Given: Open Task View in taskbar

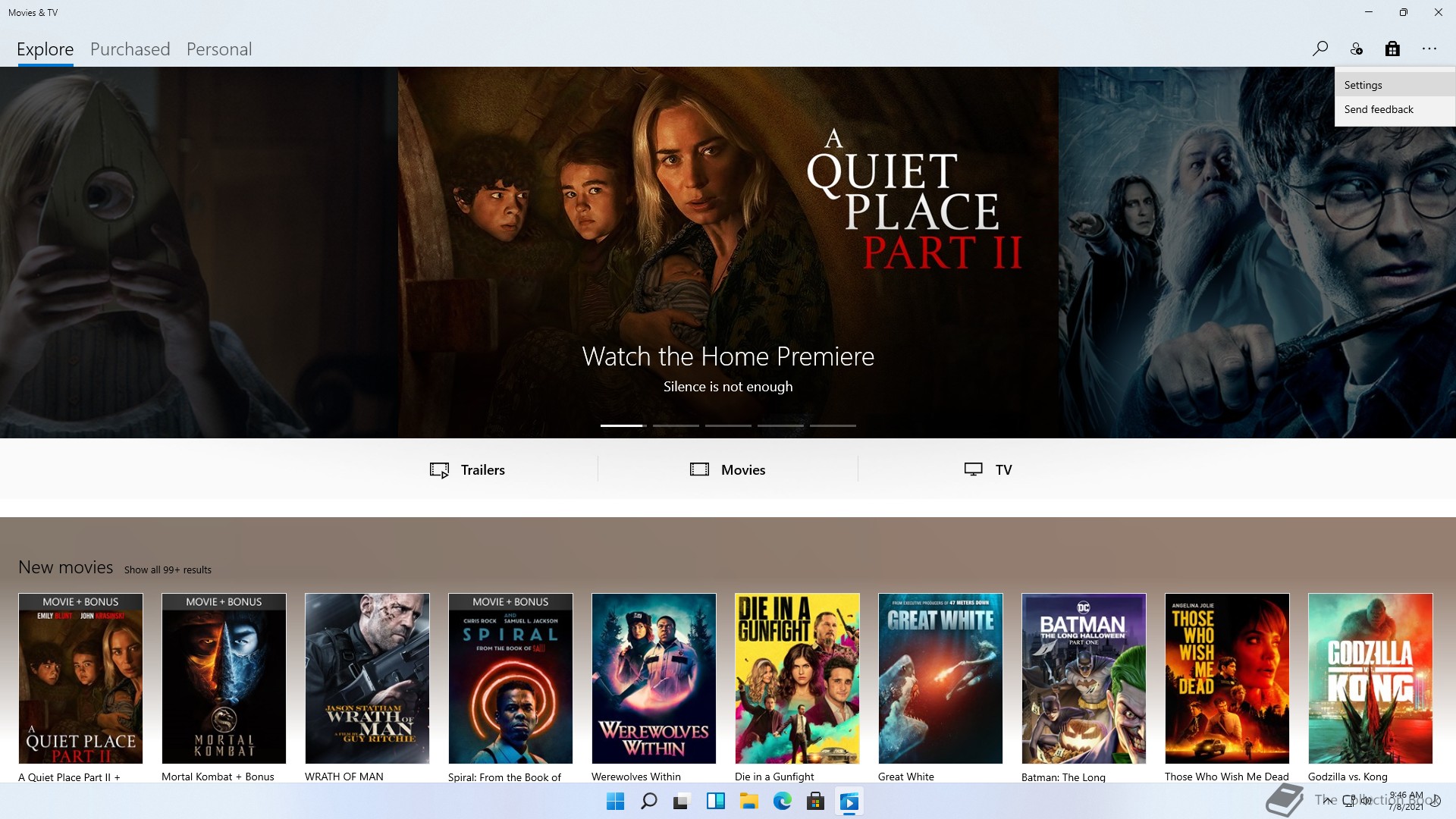Looking at the screenshot, I should (682, 802).
